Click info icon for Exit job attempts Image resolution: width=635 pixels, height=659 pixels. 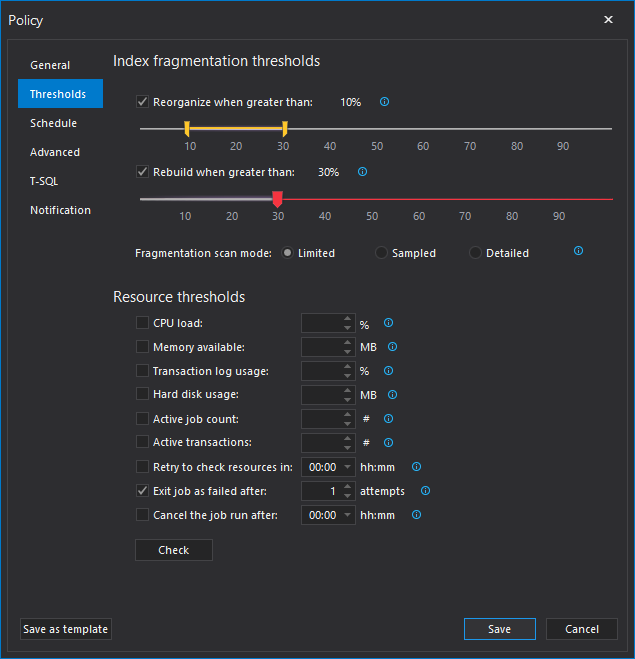(x=425, y=491)
